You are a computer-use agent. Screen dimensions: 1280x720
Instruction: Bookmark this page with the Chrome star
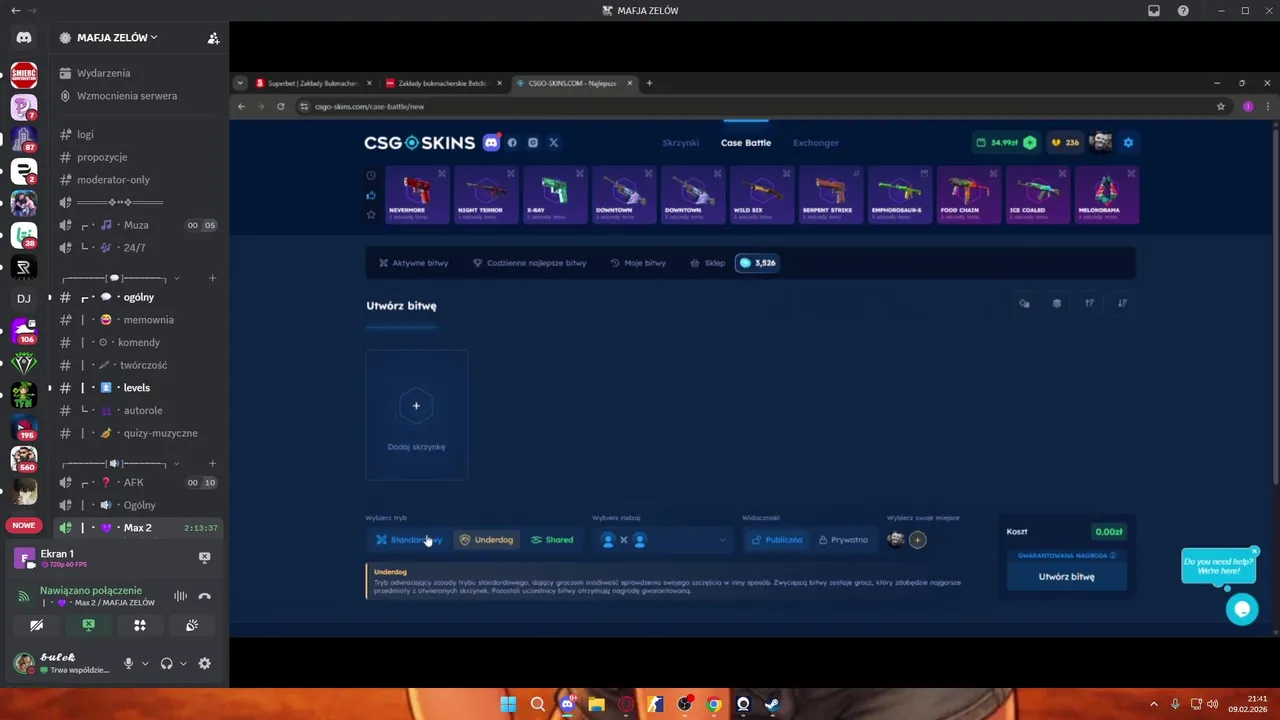(1221, 106)
